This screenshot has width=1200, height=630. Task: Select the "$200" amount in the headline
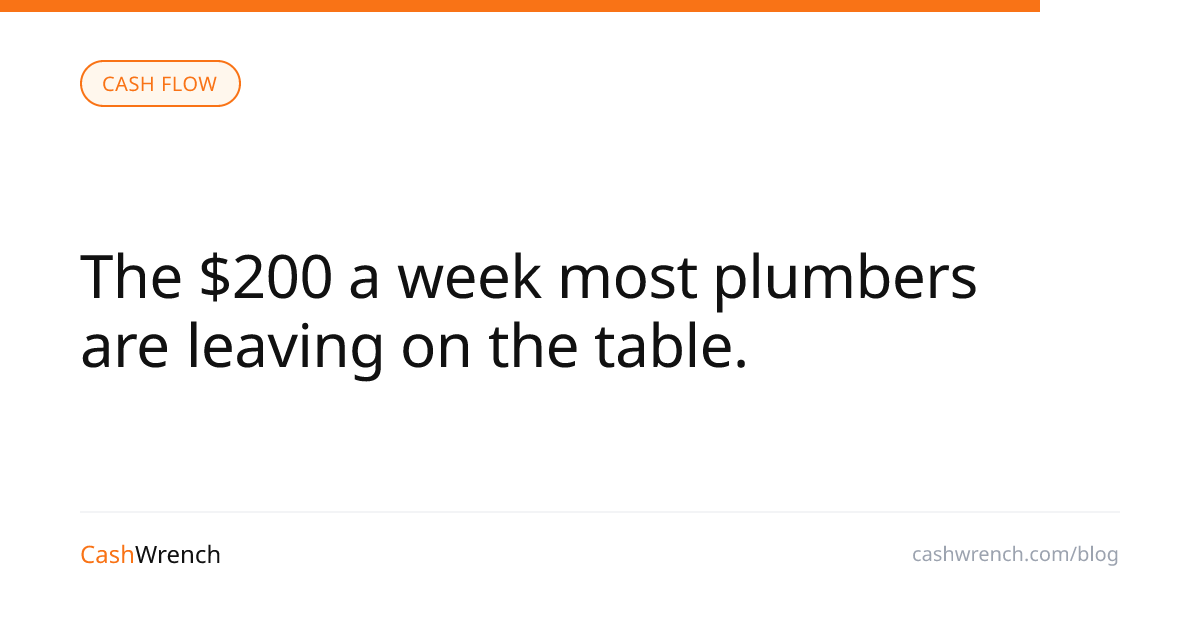(x=265, y=277)
